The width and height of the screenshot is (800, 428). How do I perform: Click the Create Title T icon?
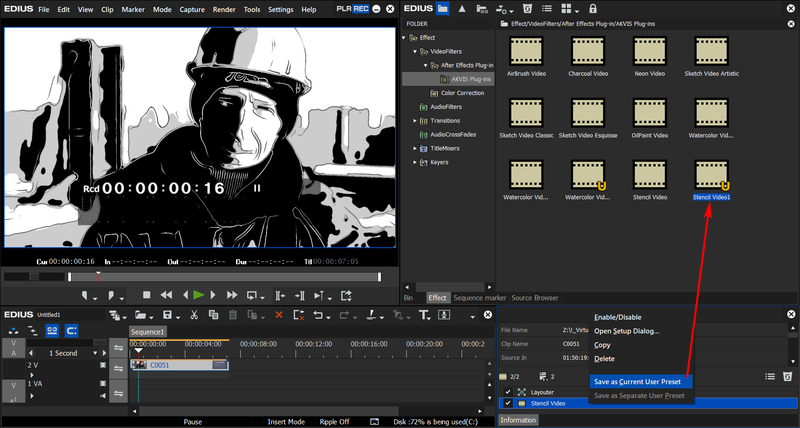pos(423,315)
